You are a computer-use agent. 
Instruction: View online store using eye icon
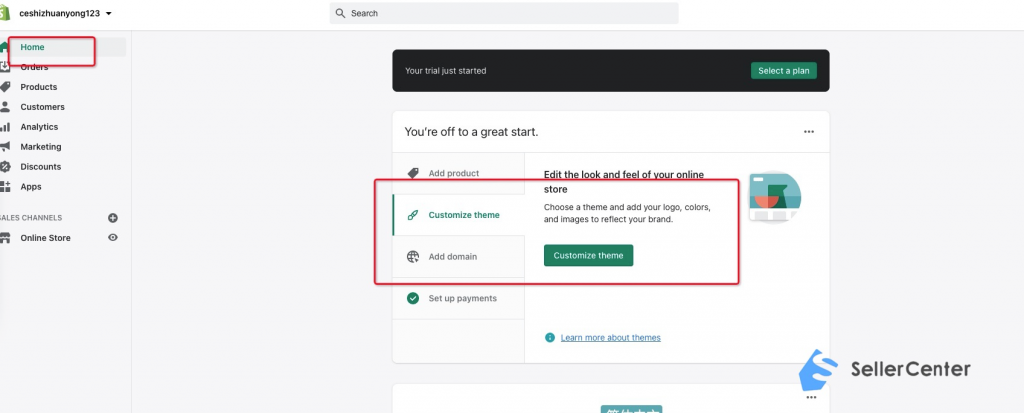(x=113, y=238)
